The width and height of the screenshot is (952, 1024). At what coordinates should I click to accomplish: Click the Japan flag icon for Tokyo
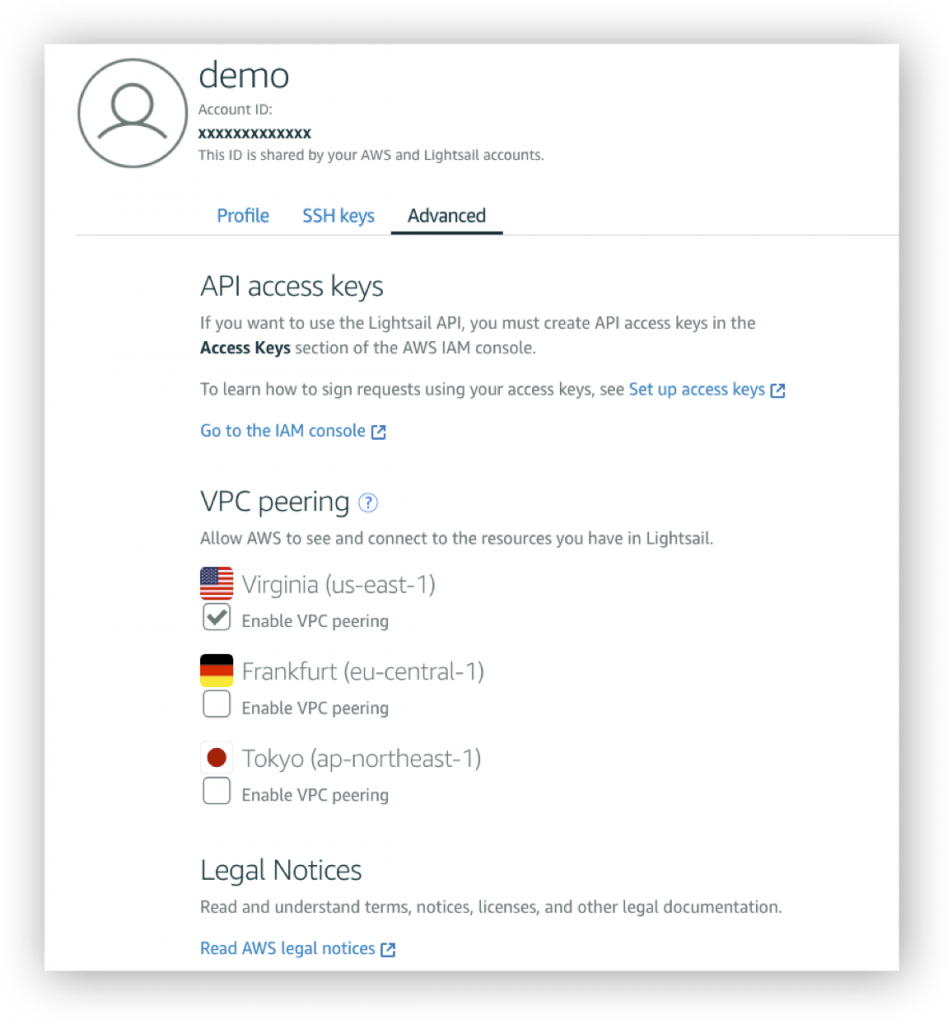(x=217, y=758)
